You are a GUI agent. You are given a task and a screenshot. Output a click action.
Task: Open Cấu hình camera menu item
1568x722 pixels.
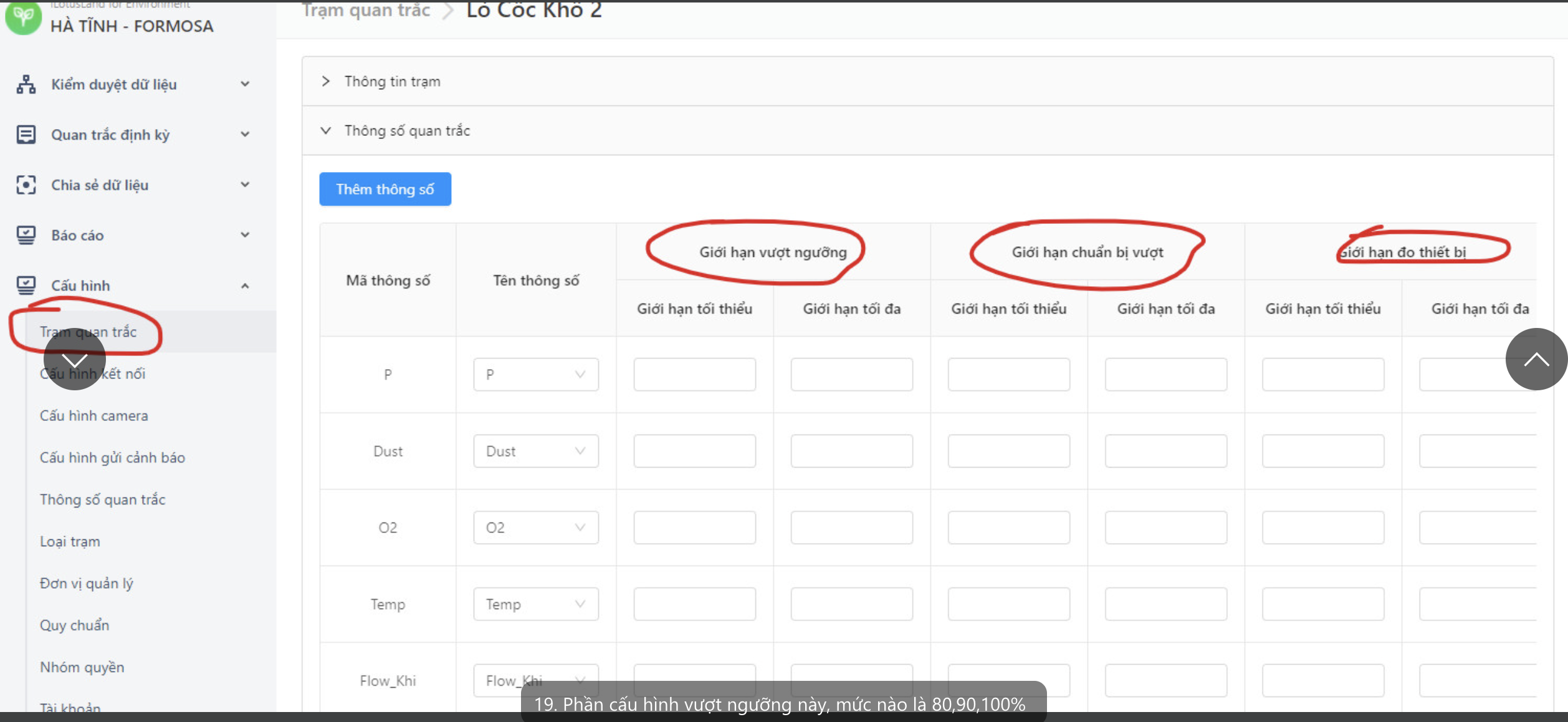94,416
